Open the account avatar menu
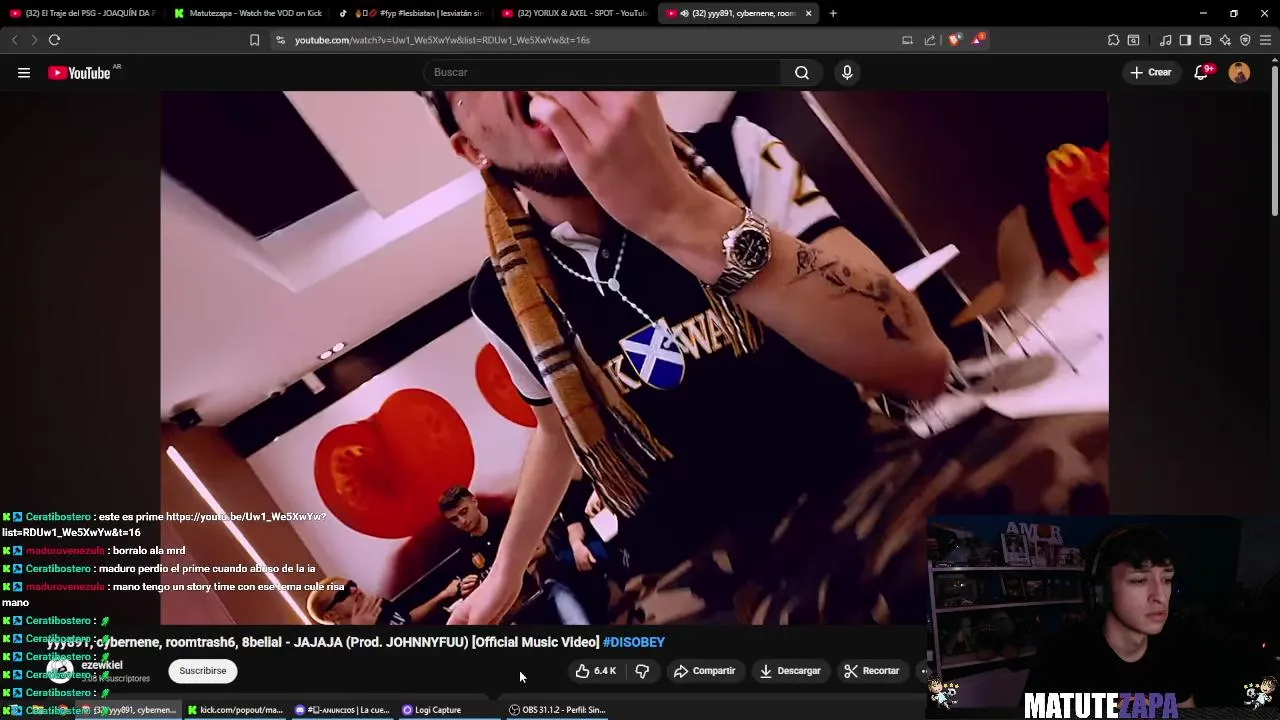The image size is (1280, 720). (x=1239, y=72)
